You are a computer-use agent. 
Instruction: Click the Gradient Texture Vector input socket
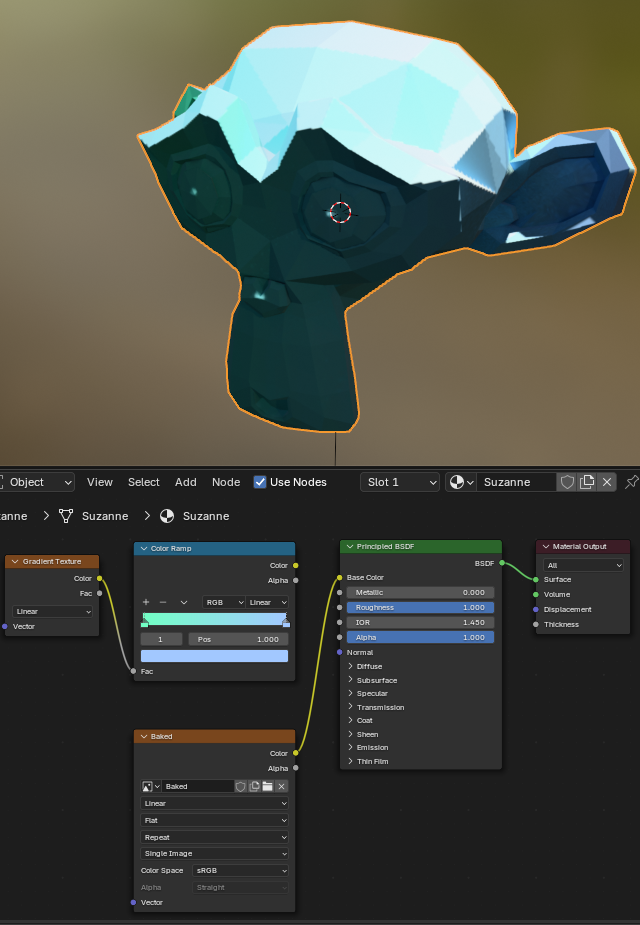click(x=5, y=626)
